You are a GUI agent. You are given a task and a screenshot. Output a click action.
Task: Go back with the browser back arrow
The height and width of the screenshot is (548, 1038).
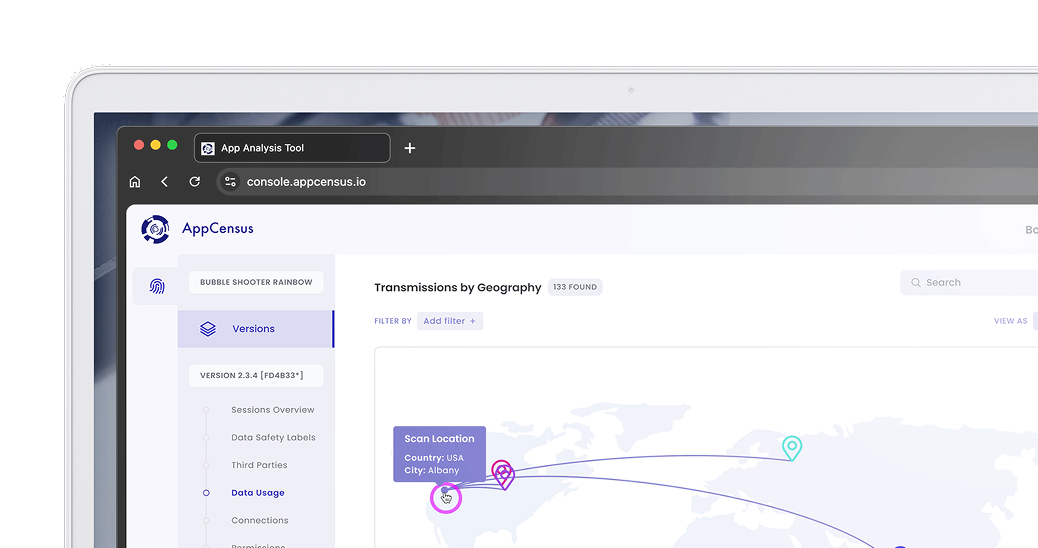pyautogui.click(x=164, y=181)
